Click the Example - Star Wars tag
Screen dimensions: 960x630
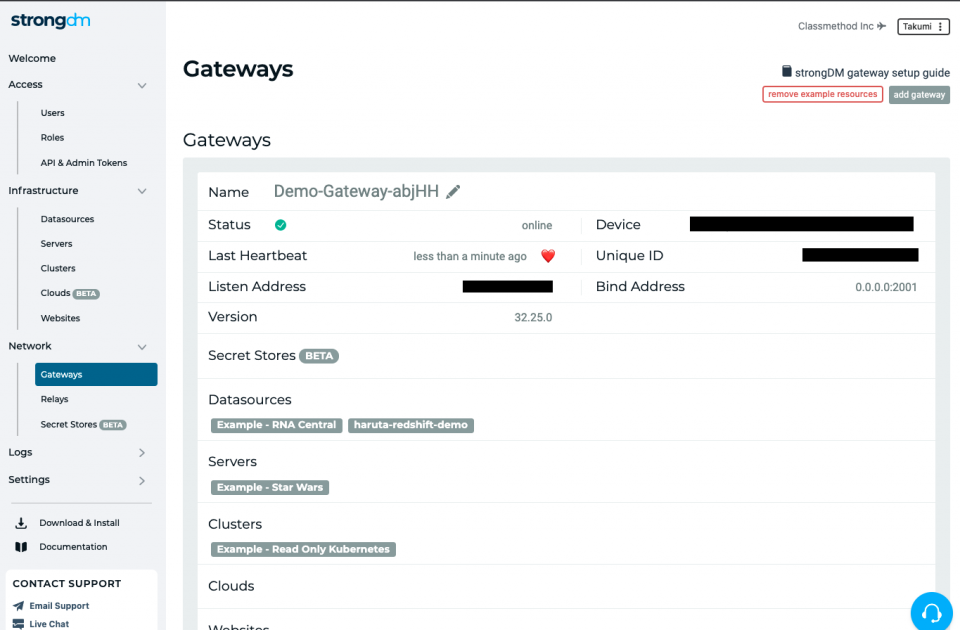pyautogui.click(x=270, y=487)
